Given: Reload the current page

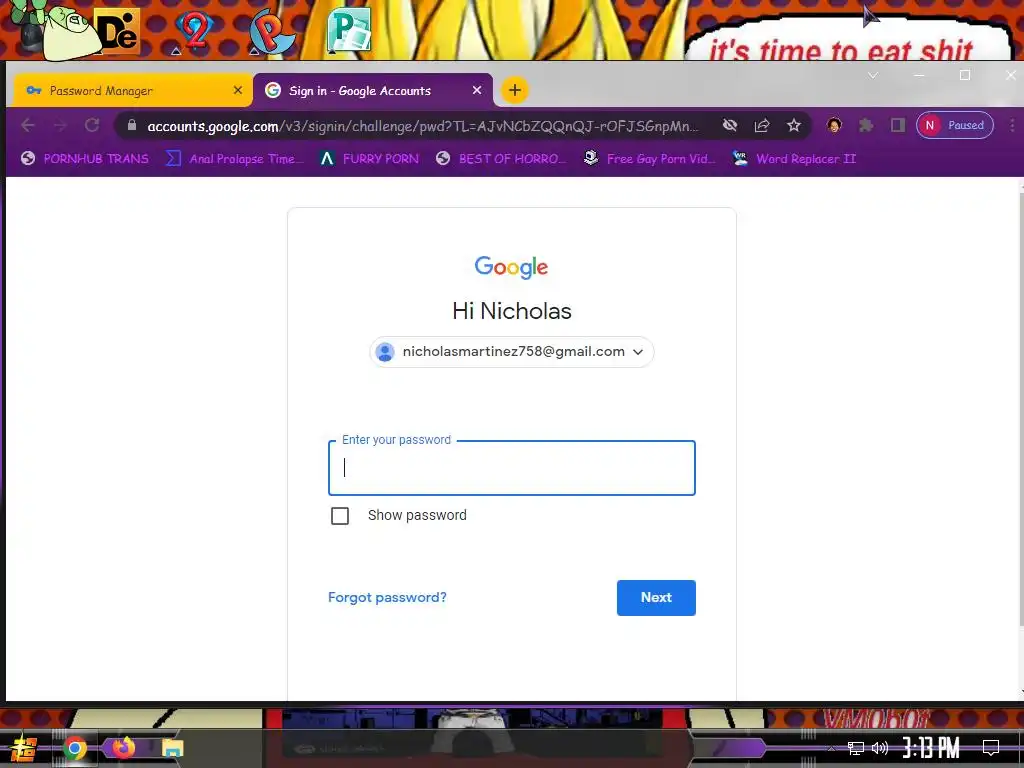Looking at the screenshot, I should [x=92, y=125].
